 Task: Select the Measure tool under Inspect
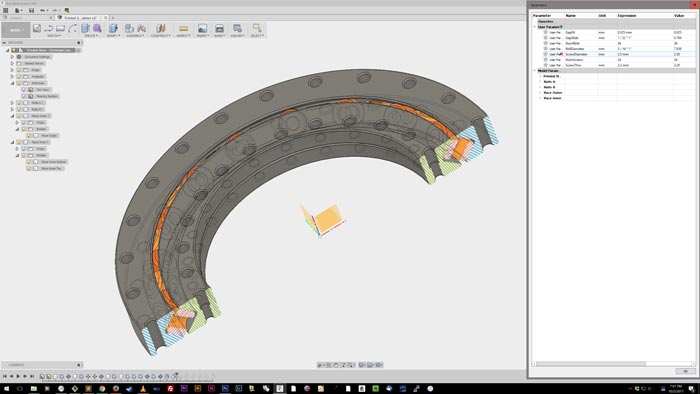point(183,29)
